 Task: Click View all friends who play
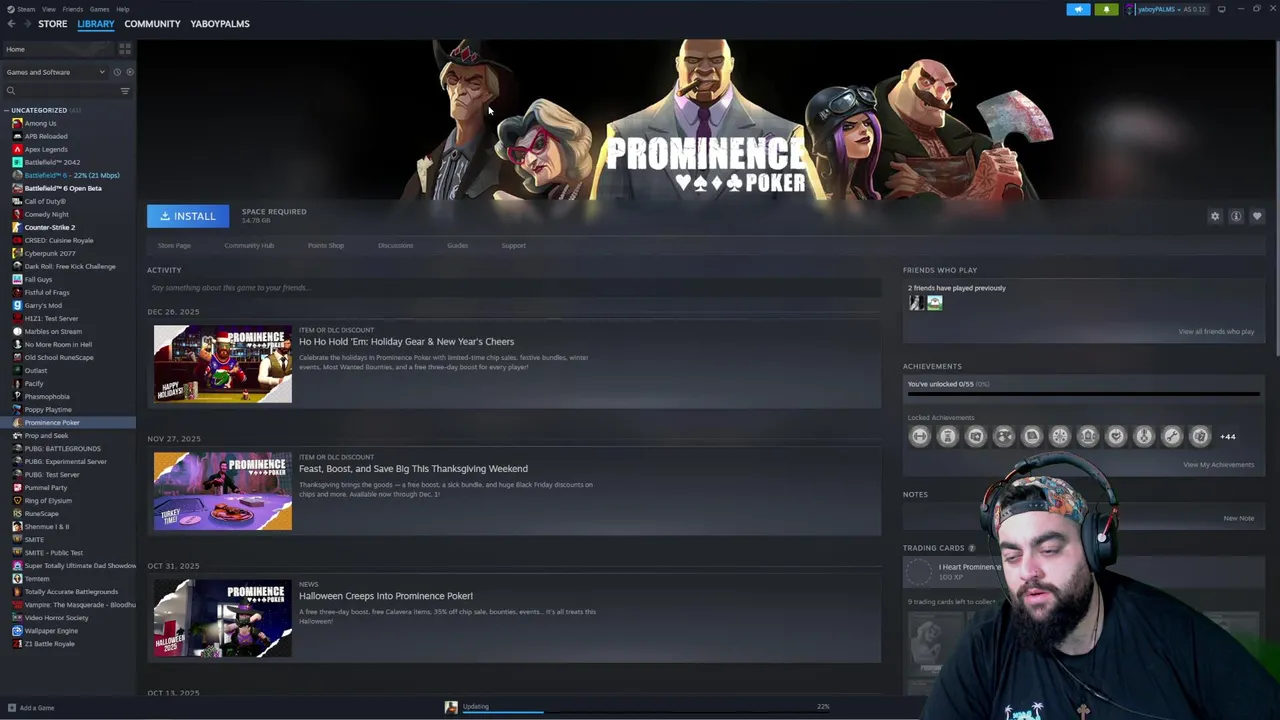(1216, 332)
